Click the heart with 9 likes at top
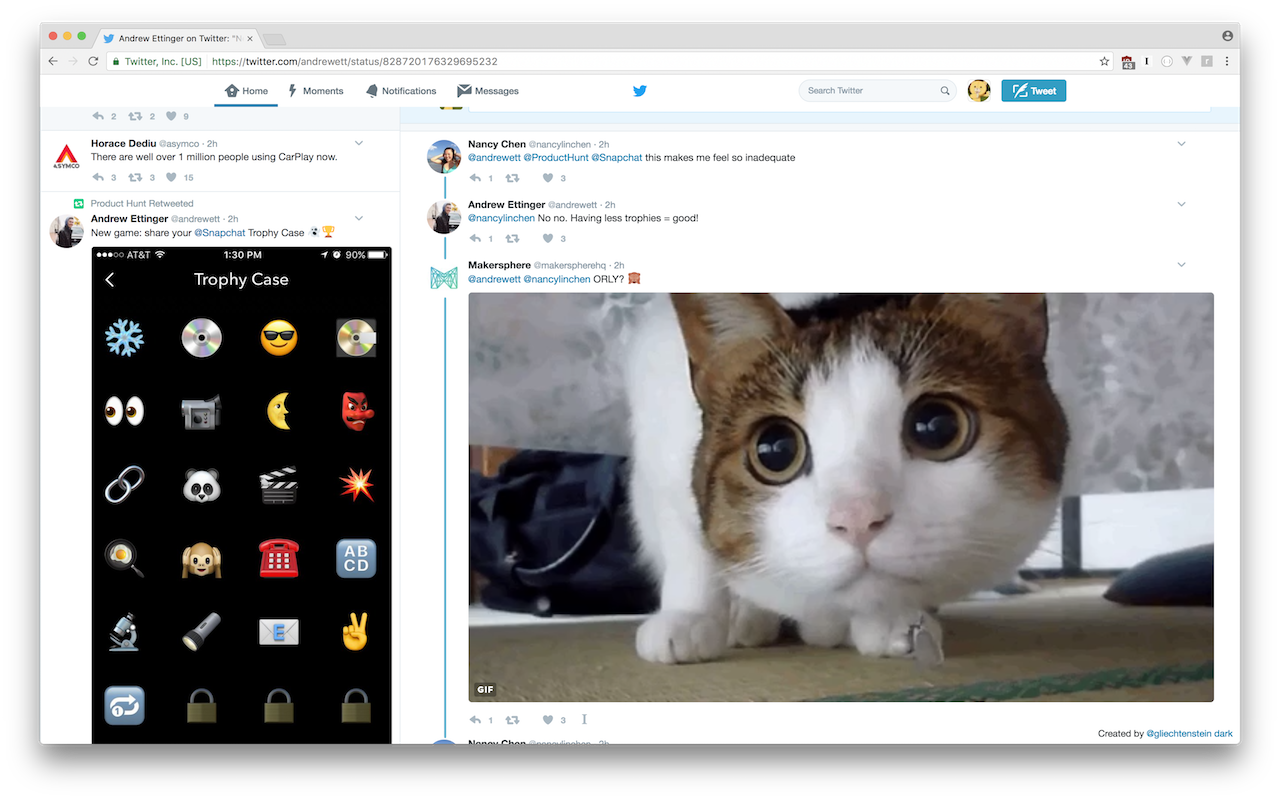The image size is (1280, 800). (171, 116)
